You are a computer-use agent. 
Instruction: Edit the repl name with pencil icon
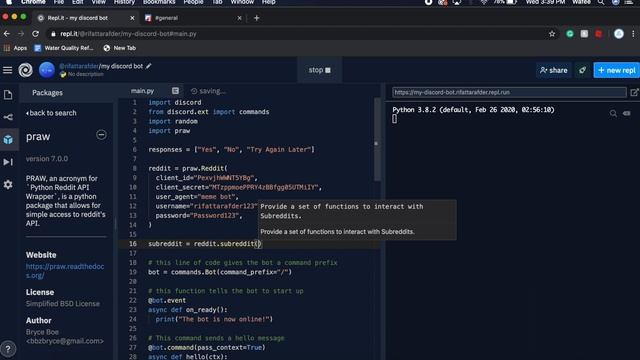pyautogui.click(x=149, y=66)
